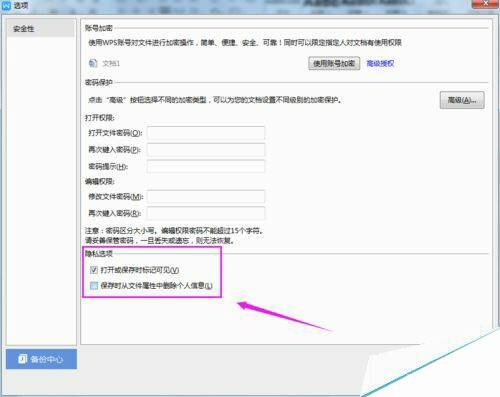The width and height of the screenshot is (500, 397).
Task: Click the WPS icon in title bar
Action: (6, 5)
